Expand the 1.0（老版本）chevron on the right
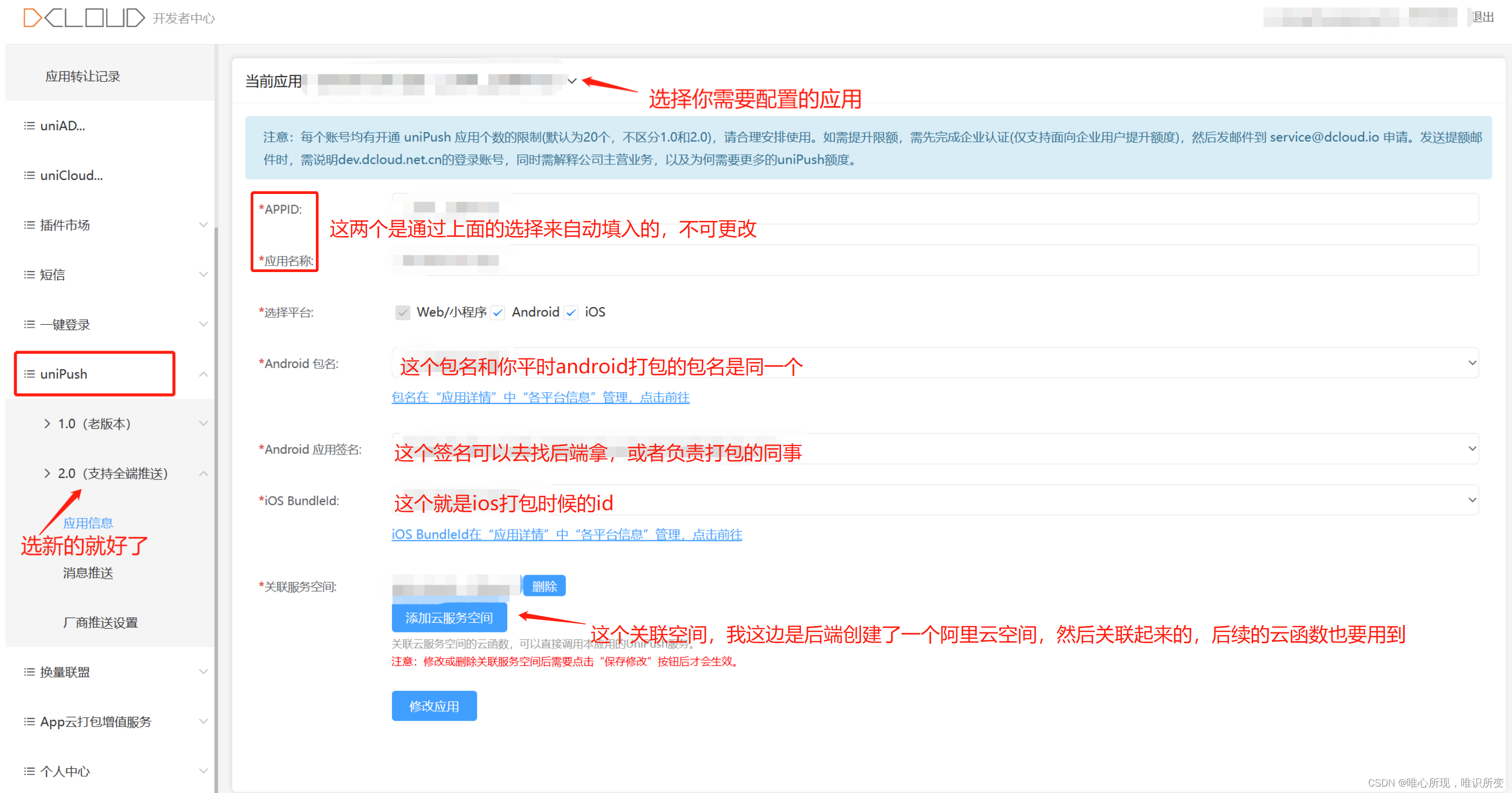Image resolution: width=1512 pixels, height=793 pixels. tap(204, 423)
